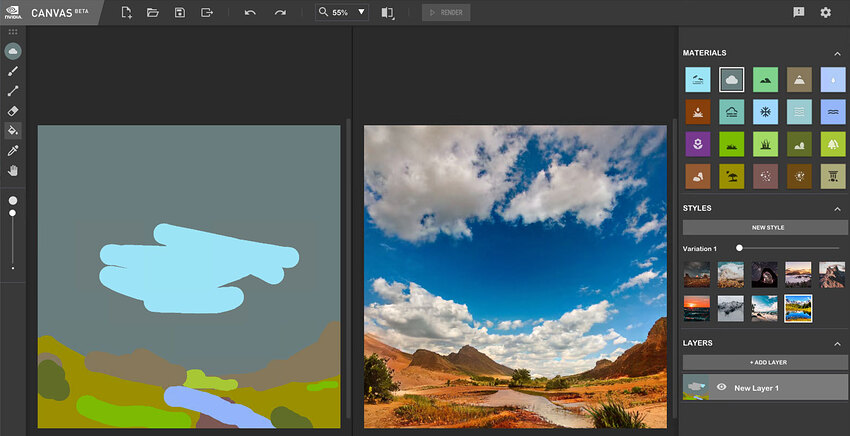Click the Undo arrow in top toolbar

(x=250, y=12)
